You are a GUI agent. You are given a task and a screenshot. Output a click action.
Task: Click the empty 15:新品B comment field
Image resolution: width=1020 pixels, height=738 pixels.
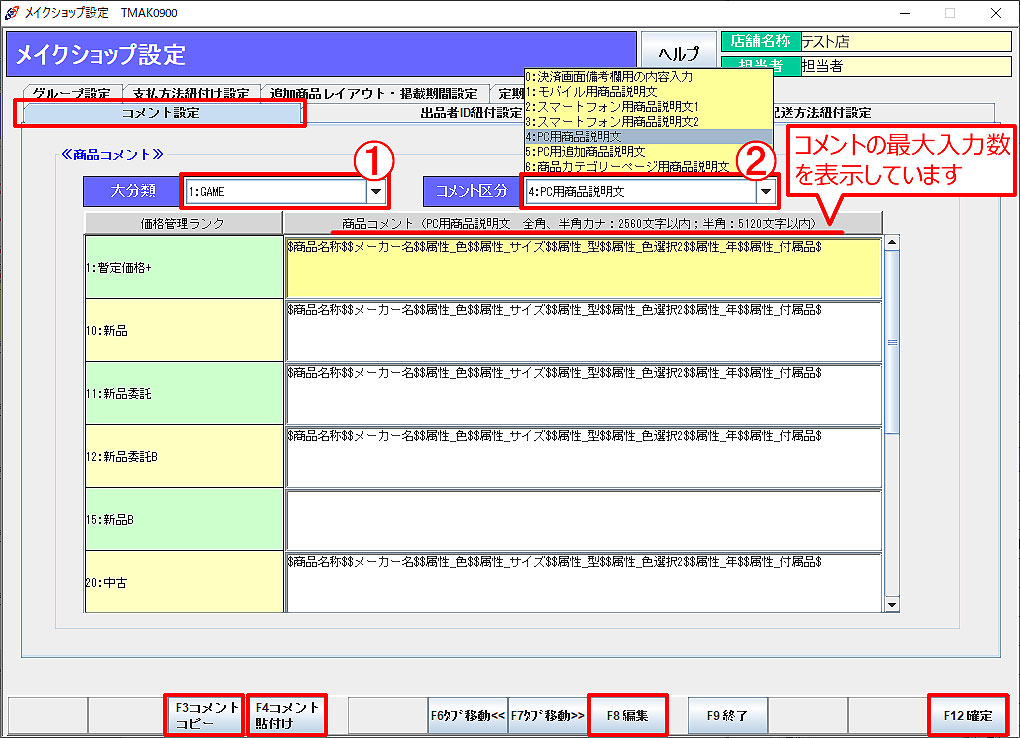583,520
